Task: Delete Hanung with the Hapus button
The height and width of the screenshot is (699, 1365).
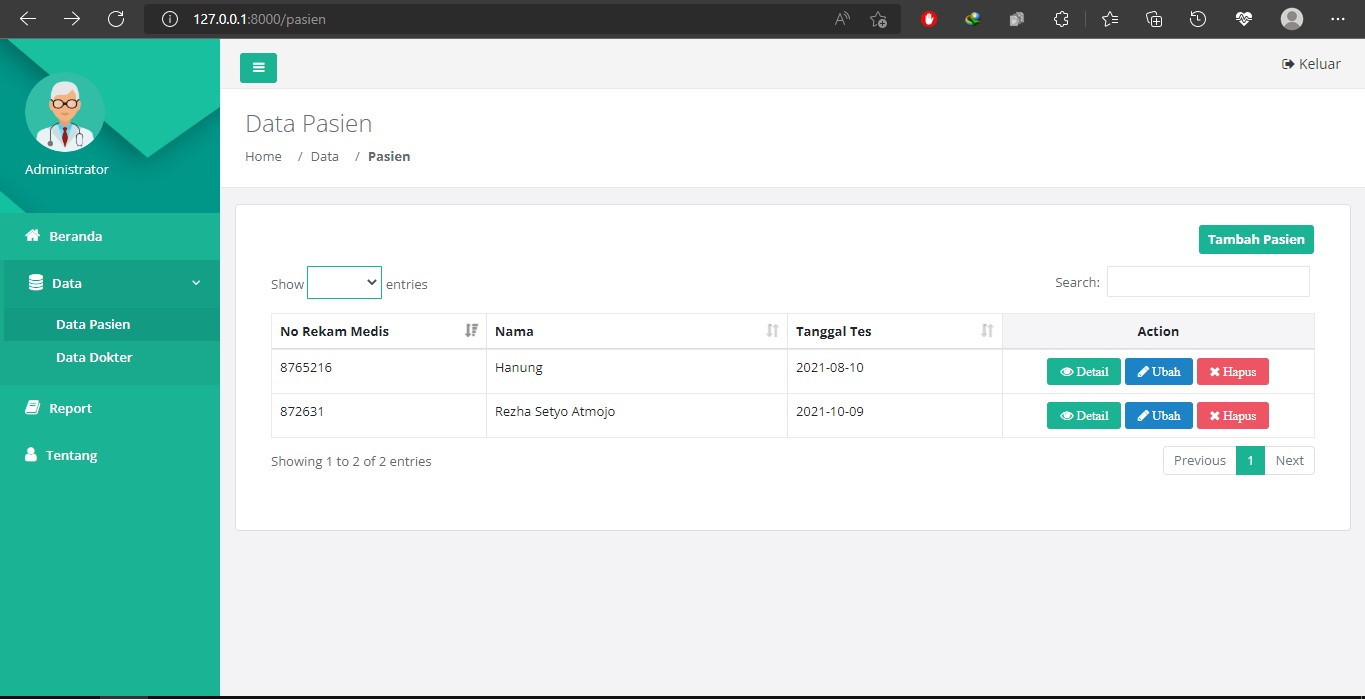Action: [x=1232, y=372]
